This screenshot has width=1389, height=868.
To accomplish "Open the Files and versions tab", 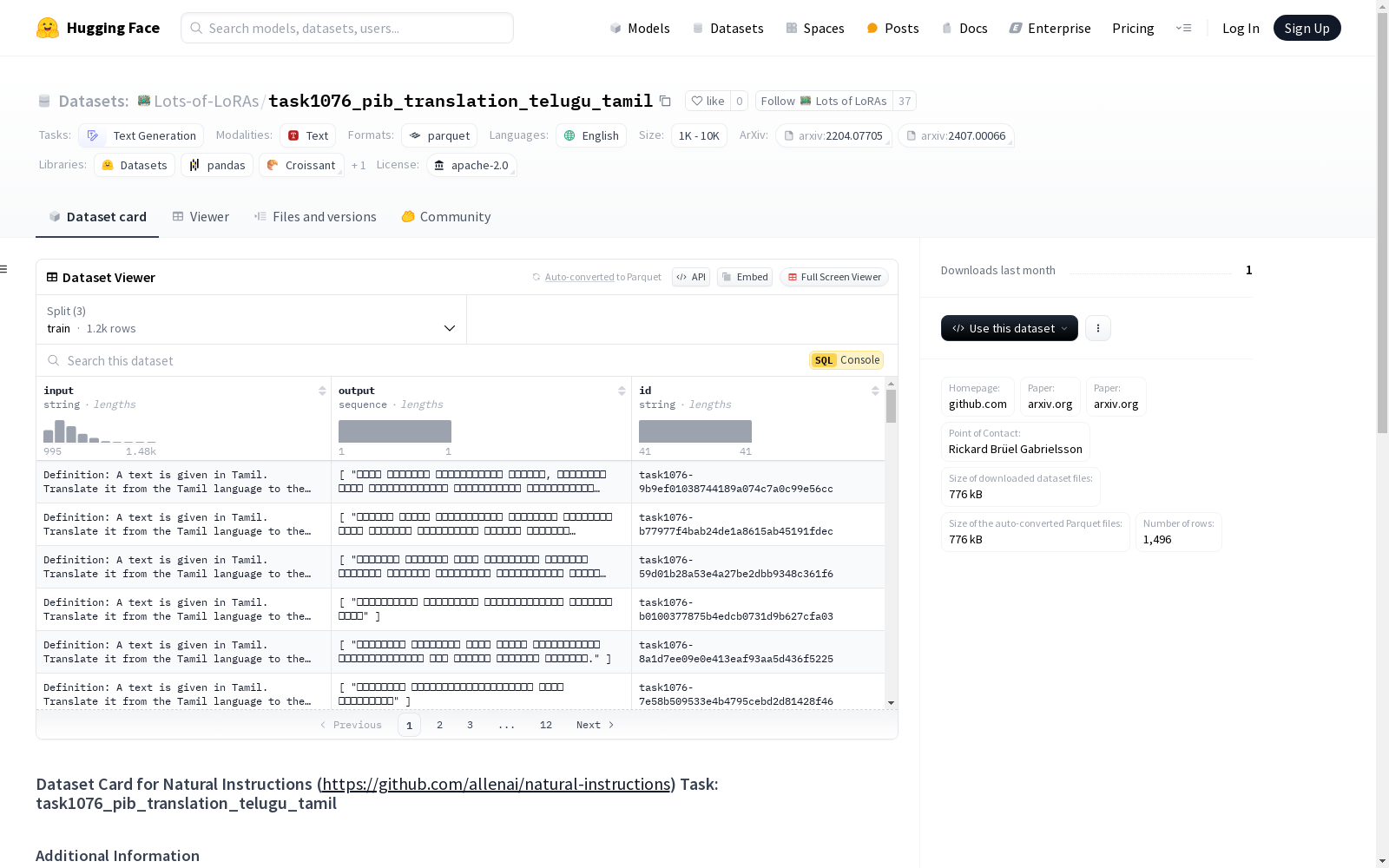I will pyautogui.click(x=315, y=217).
